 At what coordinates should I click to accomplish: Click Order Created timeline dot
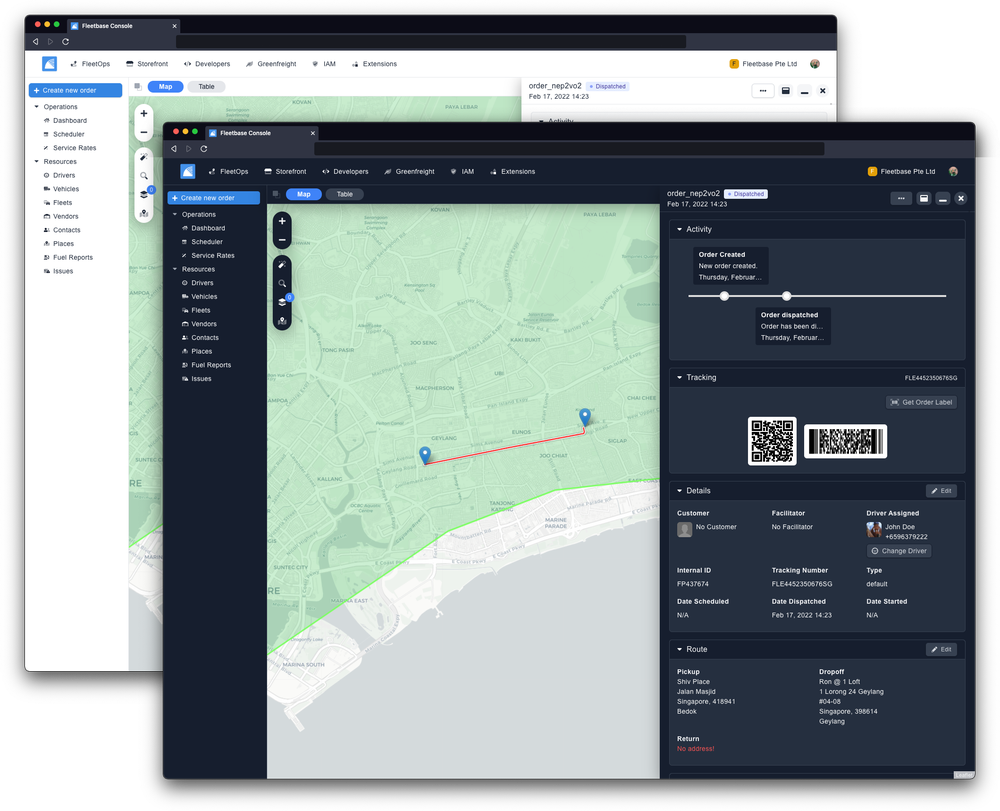click(x=724, y=296)
